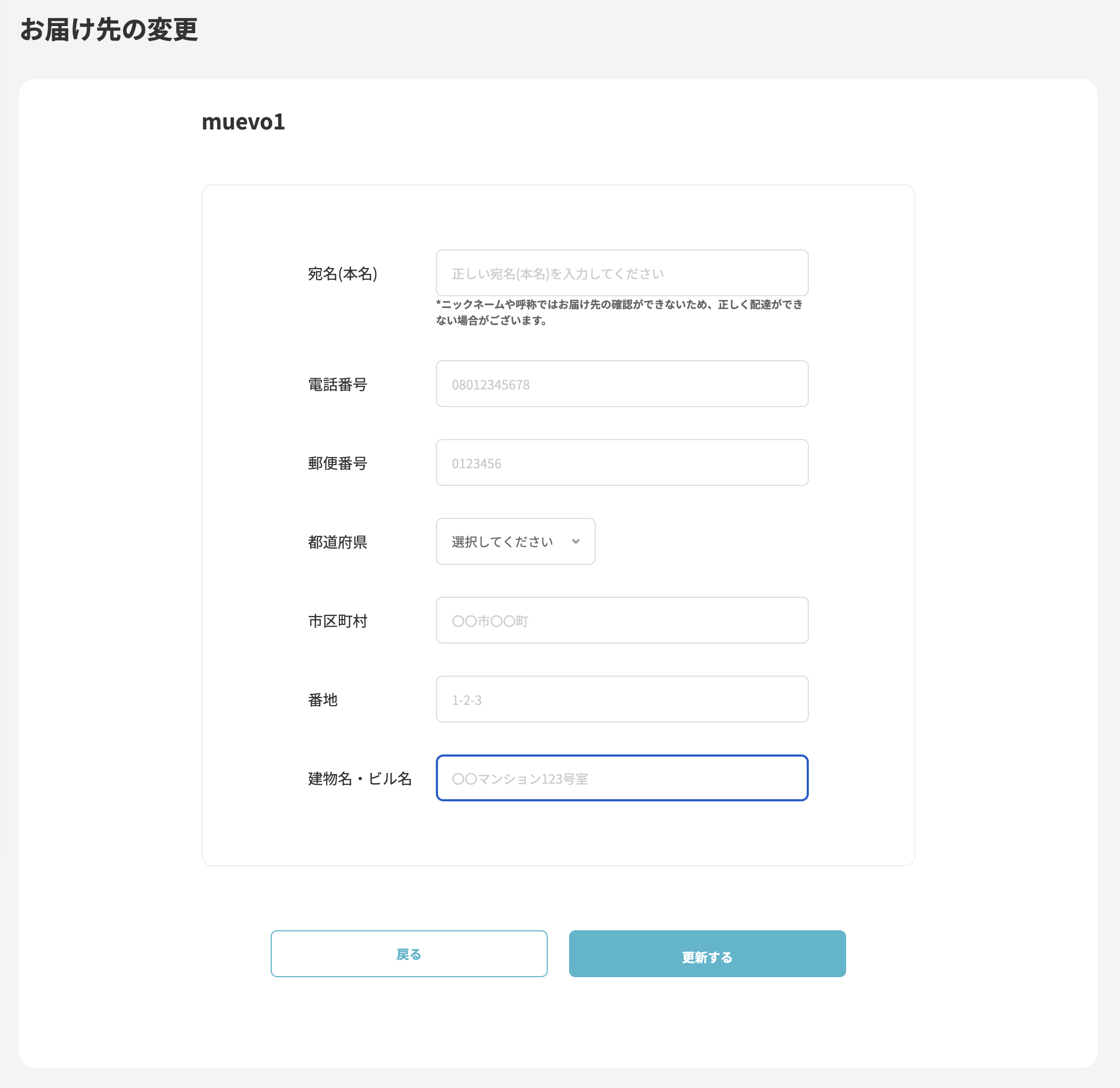Click the 戻る back button
1120x1088 pixels.
tap(409, 953)
